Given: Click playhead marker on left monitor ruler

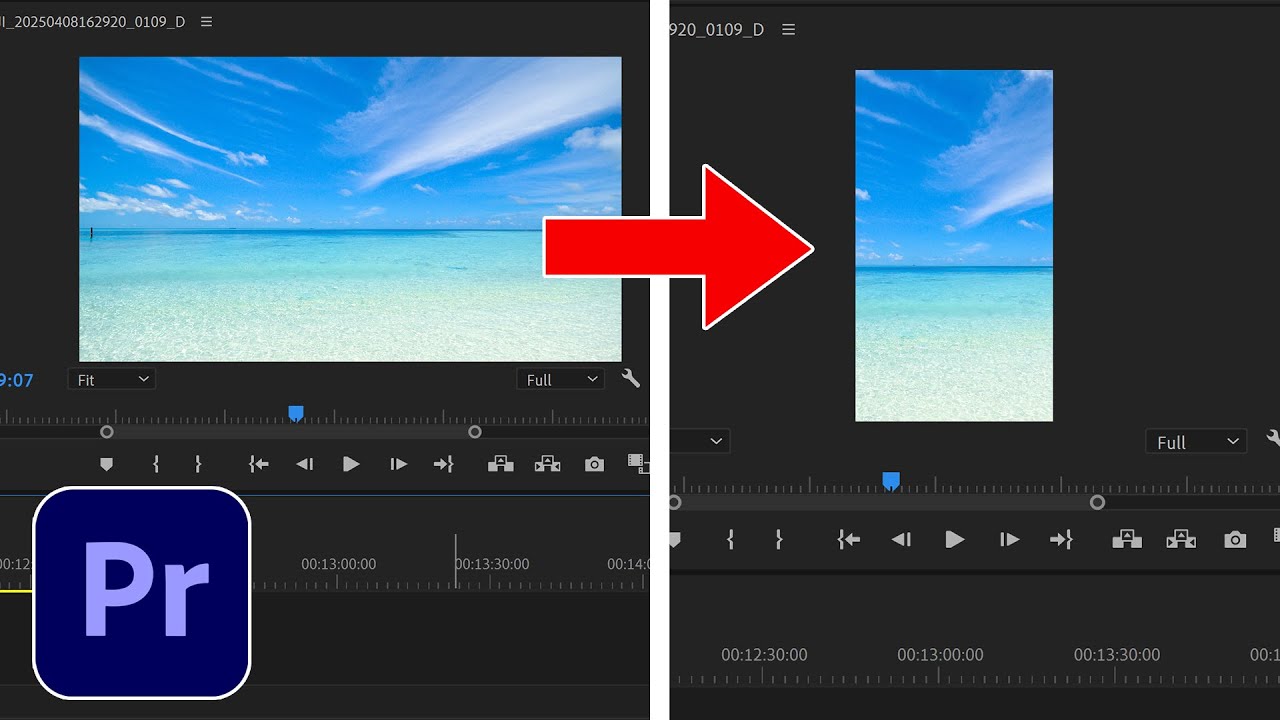Looking at the screenshot, I should coord(296,413).
